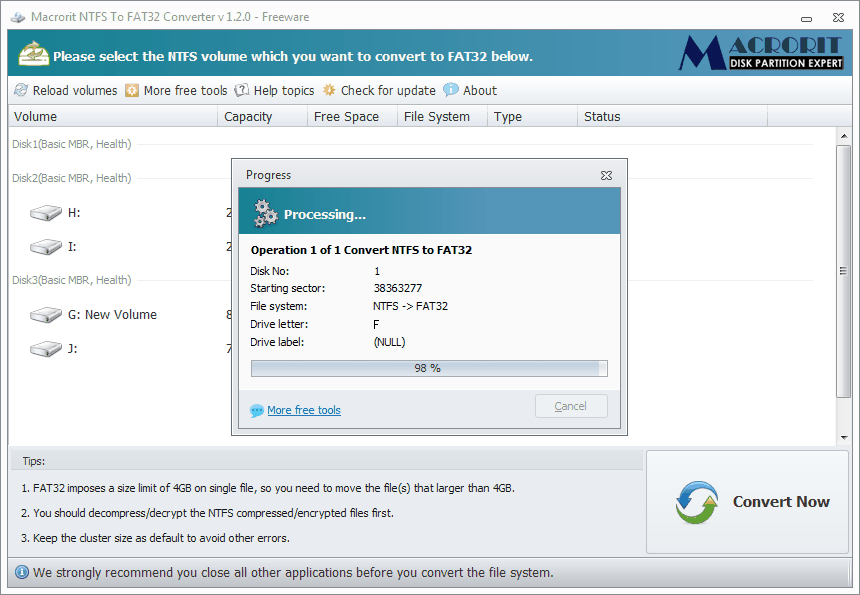
Task: Close the Progress dialog
Action: pos(606,175)
